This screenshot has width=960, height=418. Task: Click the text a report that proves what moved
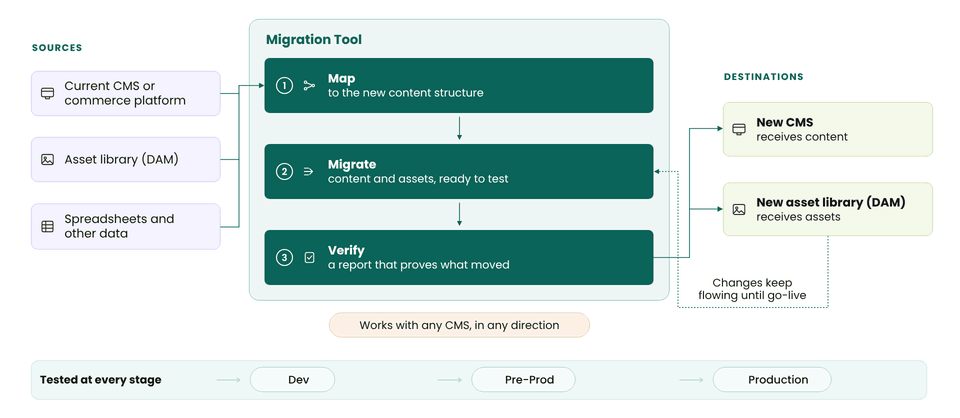[x=419, y=265]
